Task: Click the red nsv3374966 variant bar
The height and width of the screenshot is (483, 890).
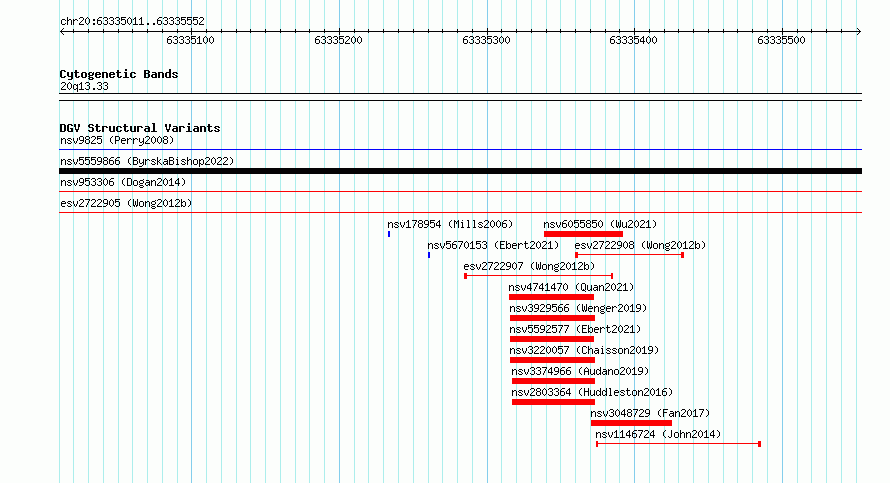Action: coord(553,381)
